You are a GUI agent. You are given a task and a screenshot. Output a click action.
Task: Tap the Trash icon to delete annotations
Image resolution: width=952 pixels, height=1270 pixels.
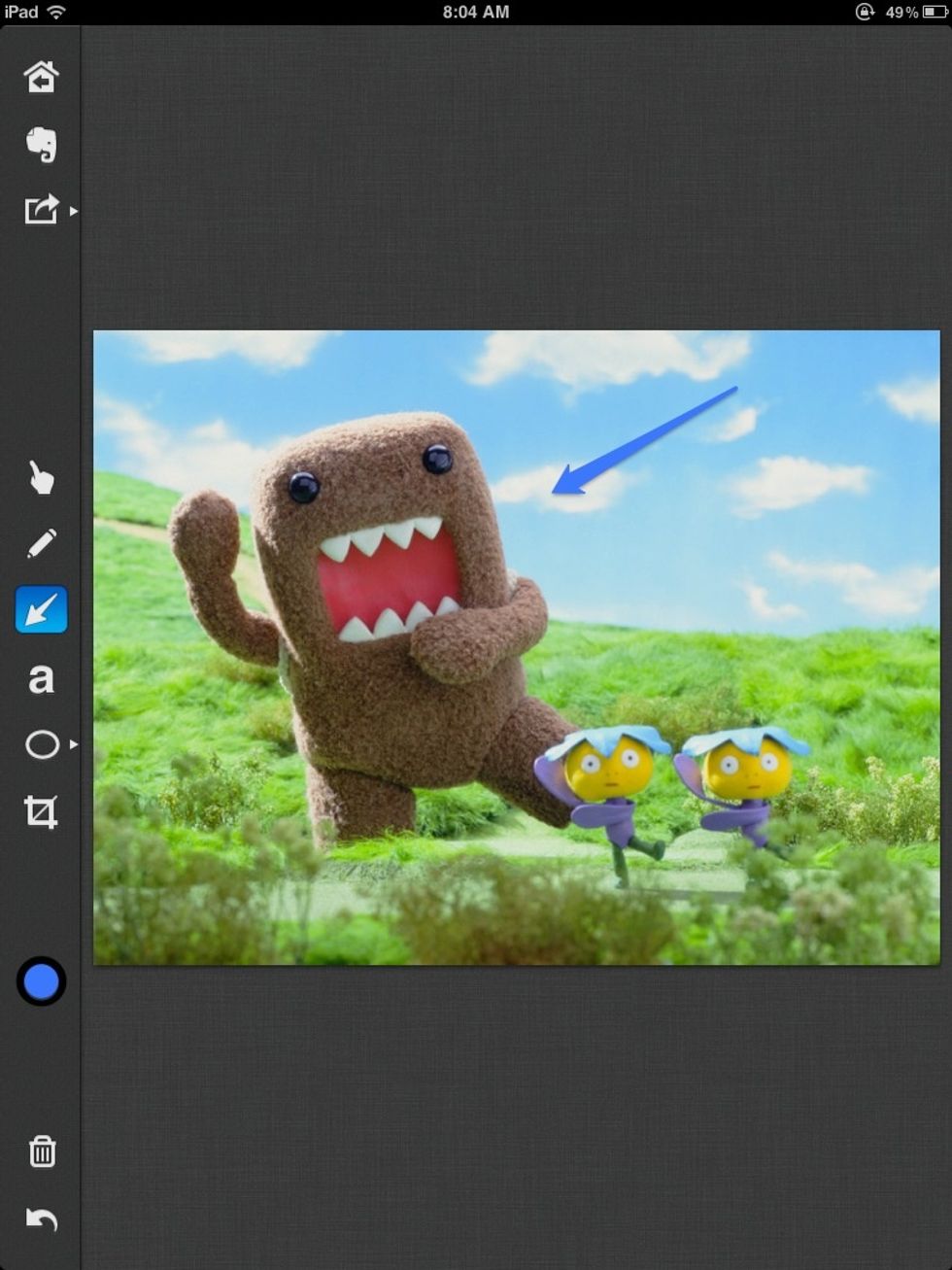tap(41, 1151)
